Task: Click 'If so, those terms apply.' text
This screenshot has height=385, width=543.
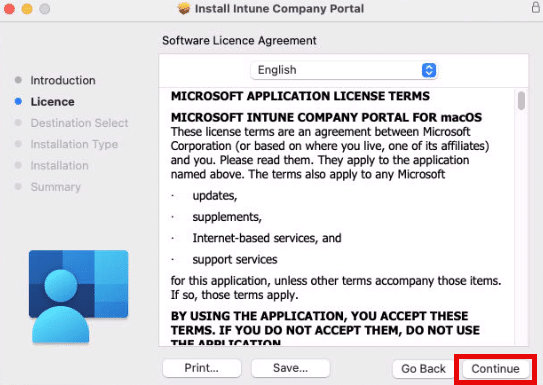Action: click(x=234, y=295)
